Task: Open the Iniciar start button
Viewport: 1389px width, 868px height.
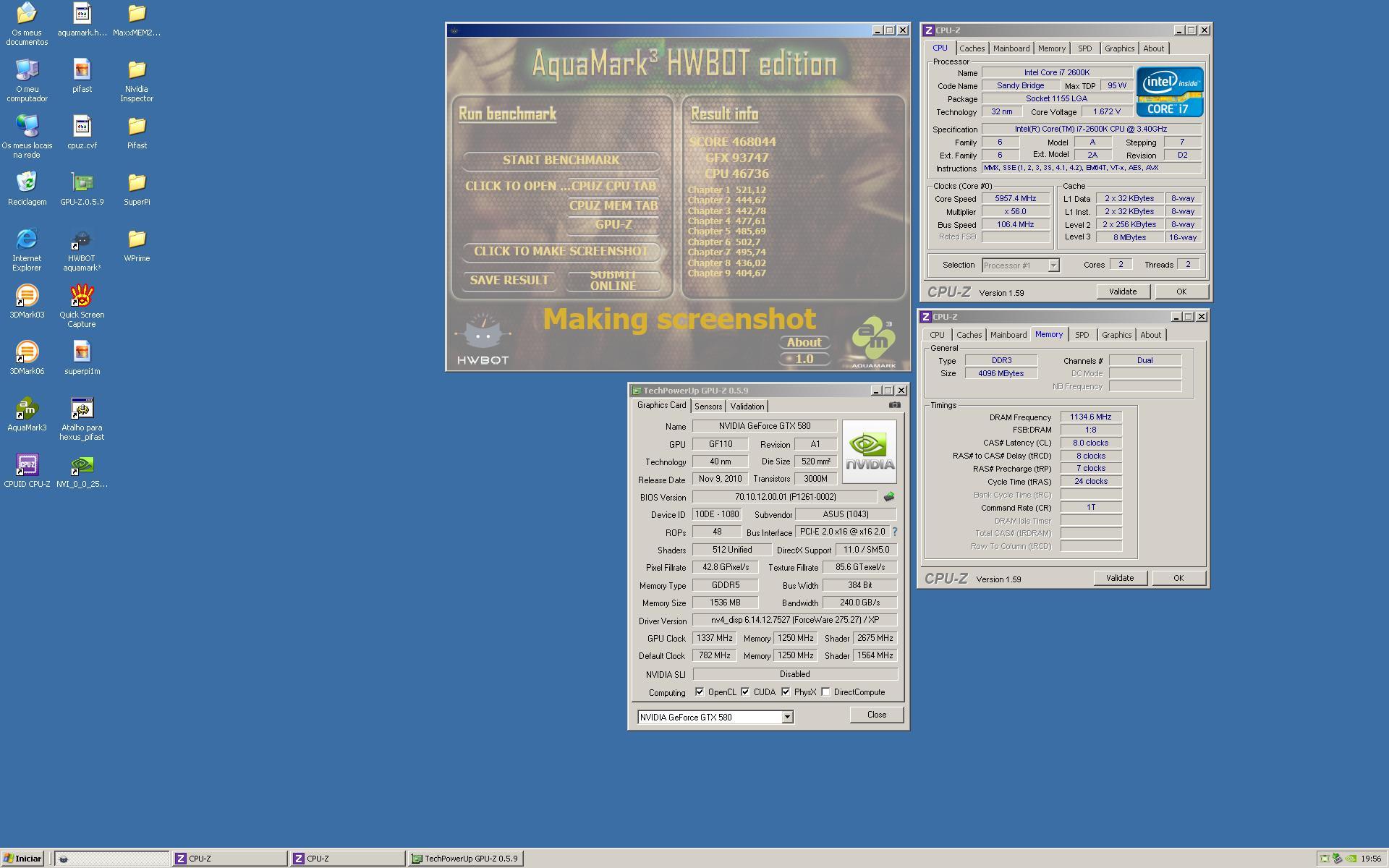Action: click(22, 859)
